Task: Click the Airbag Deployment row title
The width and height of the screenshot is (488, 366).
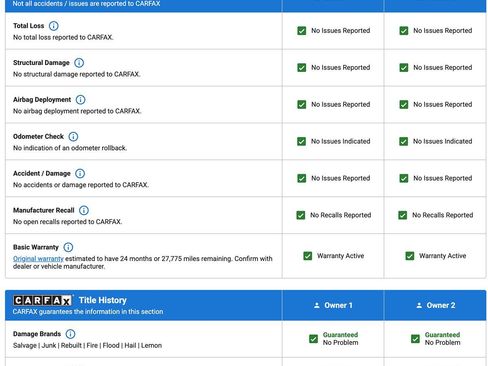Action: pyautogui.click(x=42, y=100)
